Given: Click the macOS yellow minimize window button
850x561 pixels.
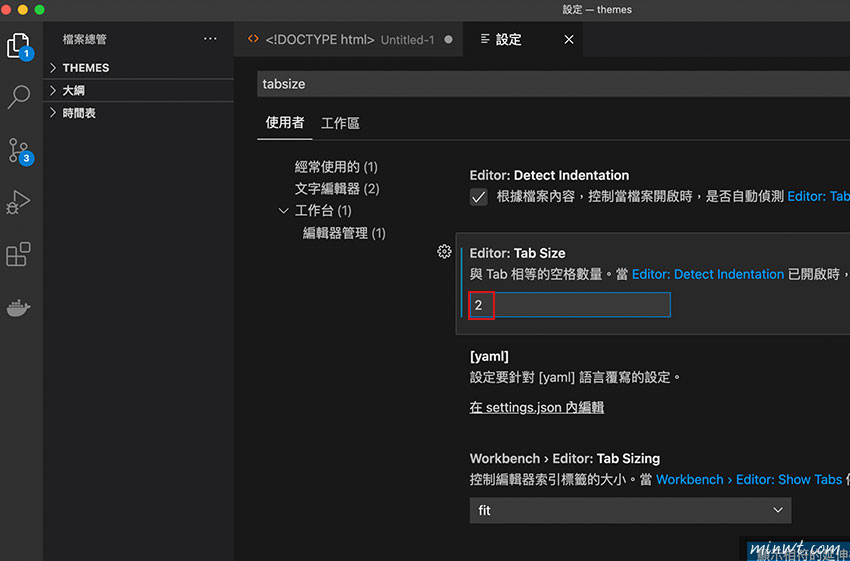Looking at the screenshot, I should tap(23, 9).
